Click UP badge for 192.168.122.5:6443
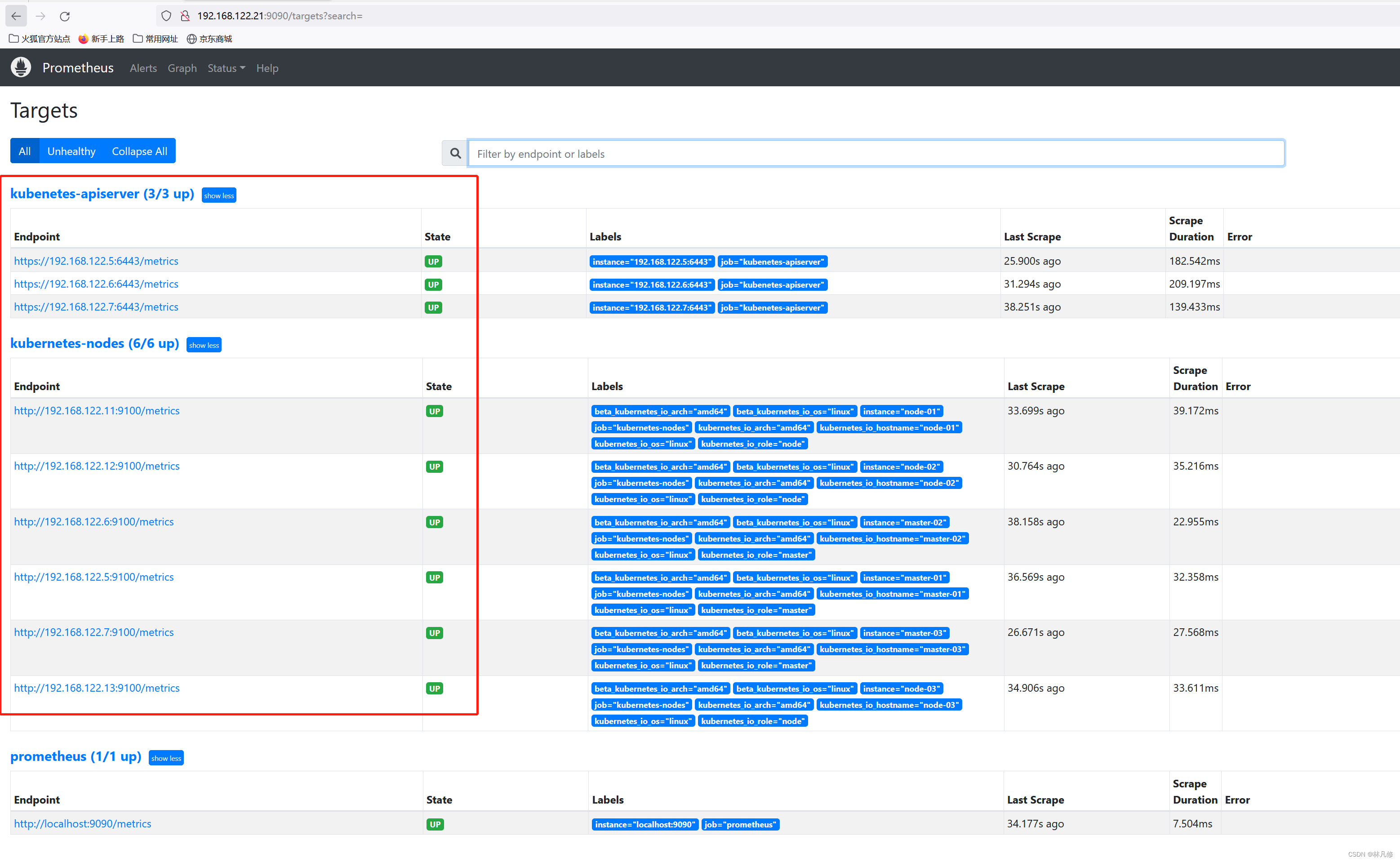1400x862 pixels. coord(433,262)
